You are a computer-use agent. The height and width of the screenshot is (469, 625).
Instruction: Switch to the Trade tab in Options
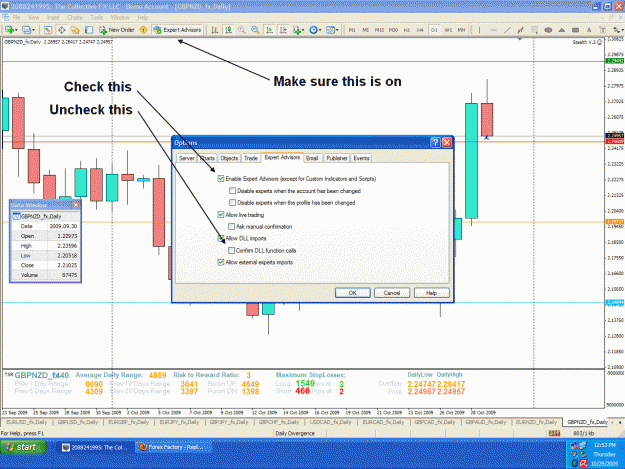pos(251,158)
